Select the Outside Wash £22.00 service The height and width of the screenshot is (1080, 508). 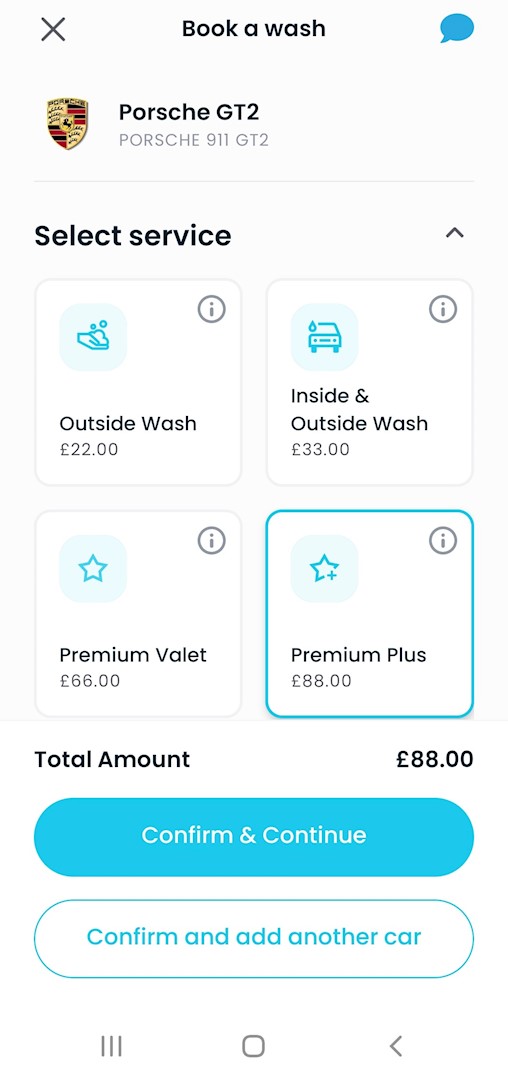pyautogui.click(x=138, y=382)
